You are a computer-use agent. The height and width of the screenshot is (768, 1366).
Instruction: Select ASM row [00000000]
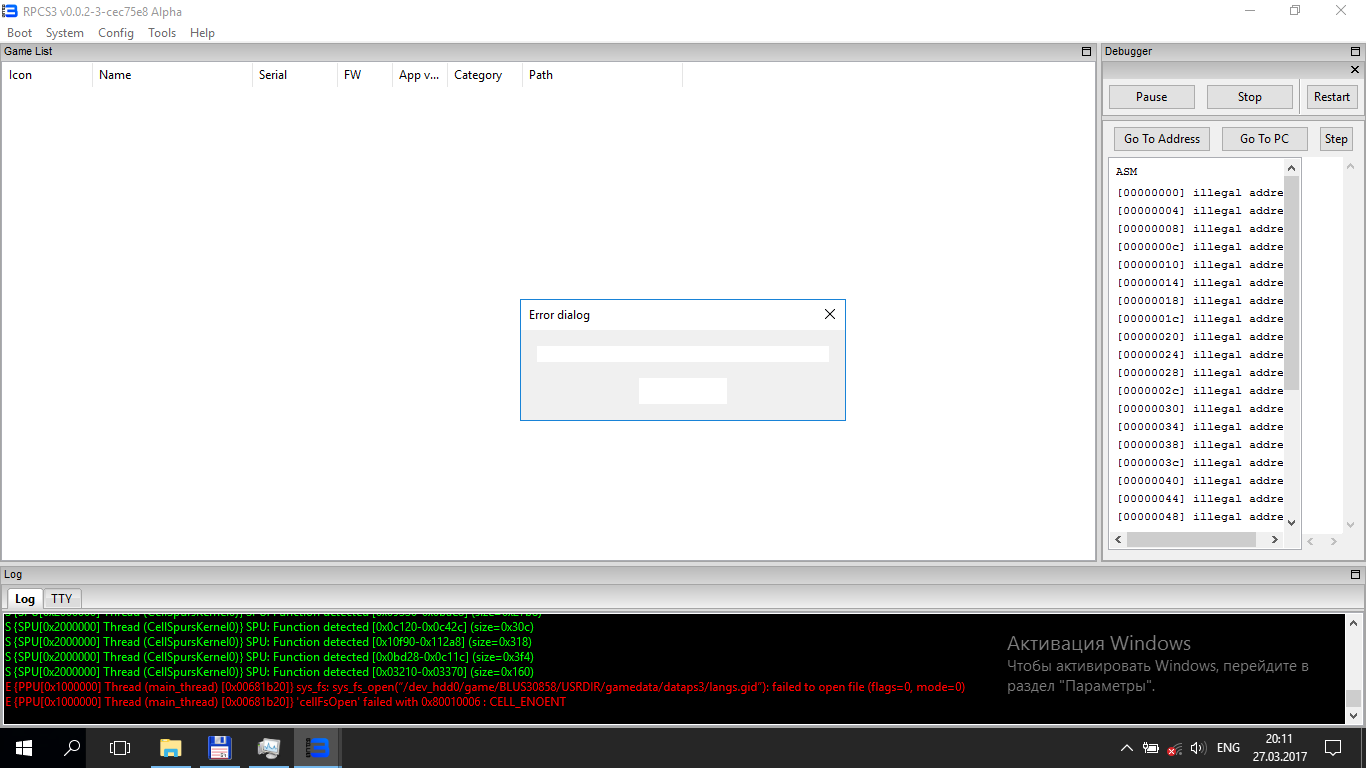pyautogui.click(x=1200, y=193)
